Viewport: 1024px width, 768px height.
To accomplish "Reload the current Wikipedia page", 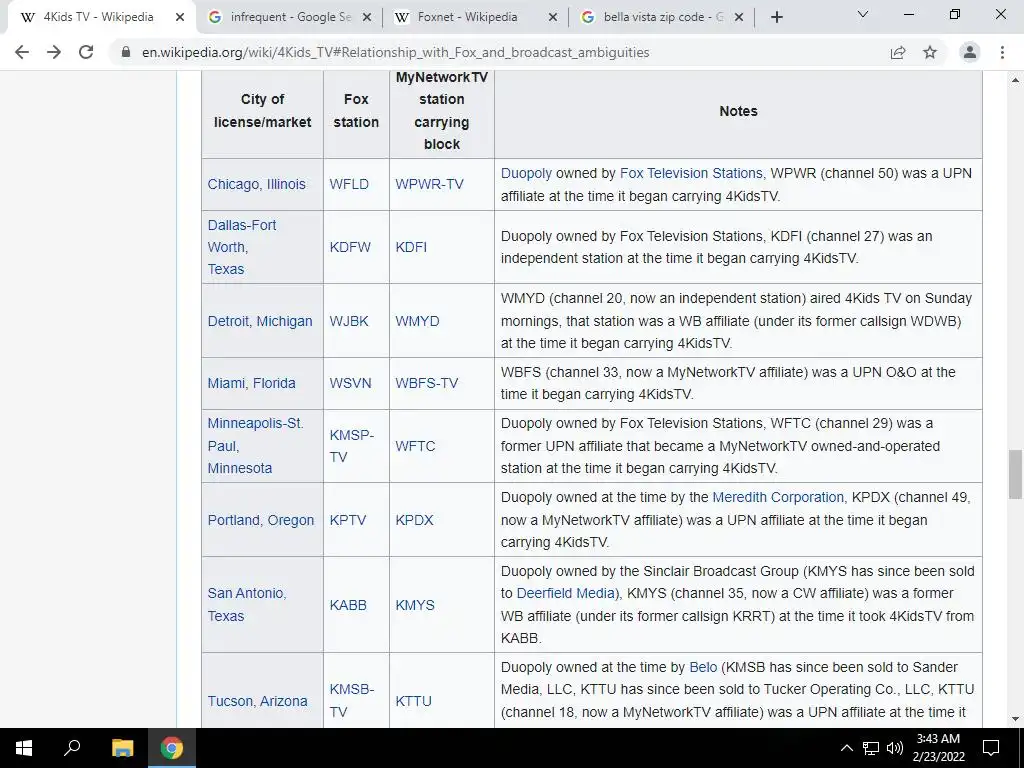I will [x=86, y=52].
